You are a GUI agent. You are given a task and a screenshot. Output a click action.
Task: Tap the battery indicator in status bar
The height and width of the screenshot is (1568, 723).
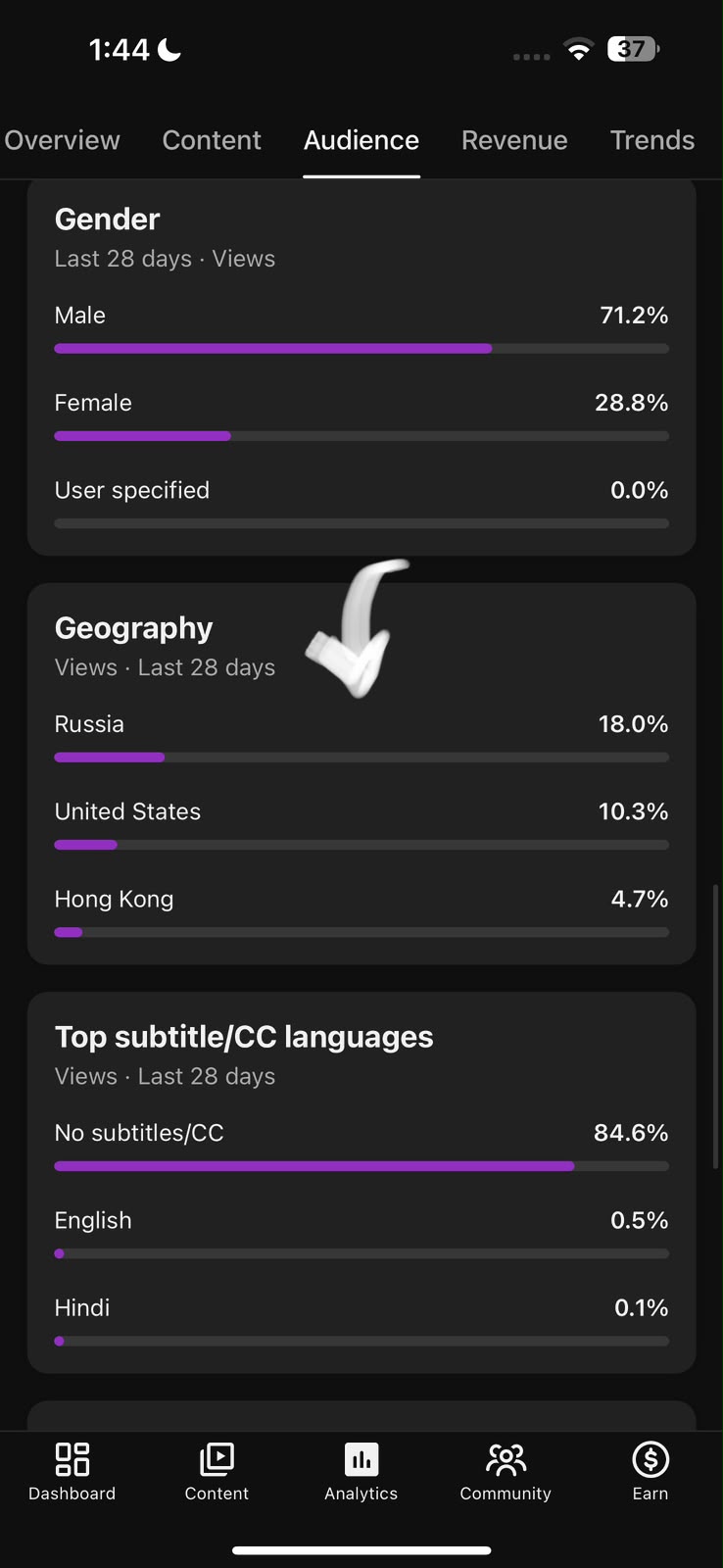(x=634, y=49)
